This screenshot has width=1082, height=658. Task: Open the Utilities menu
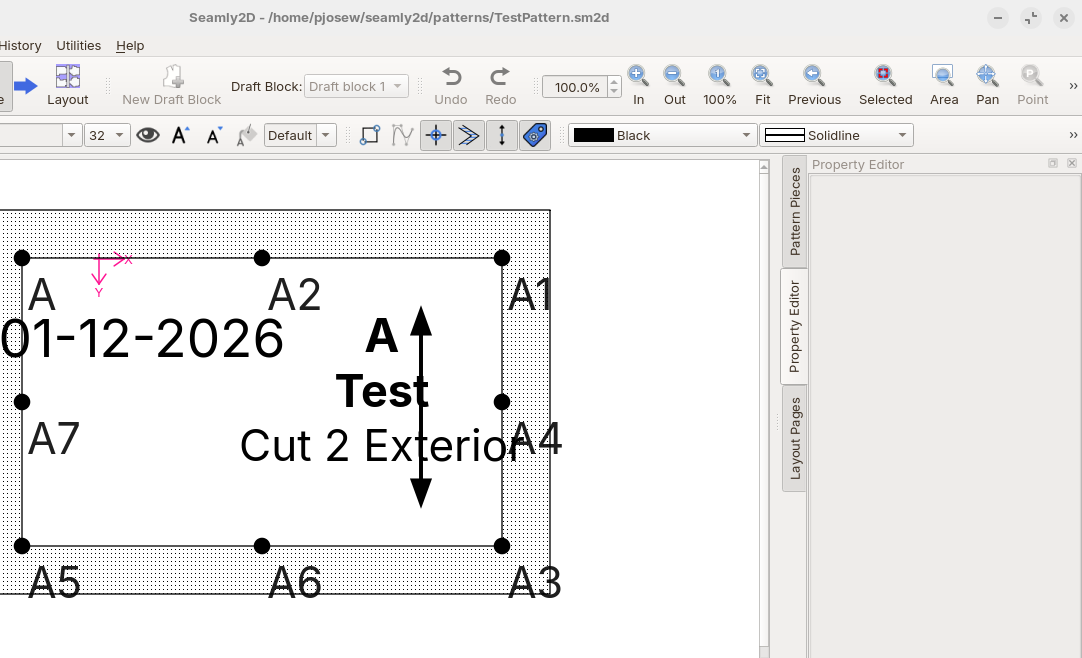tap(78, 46)
